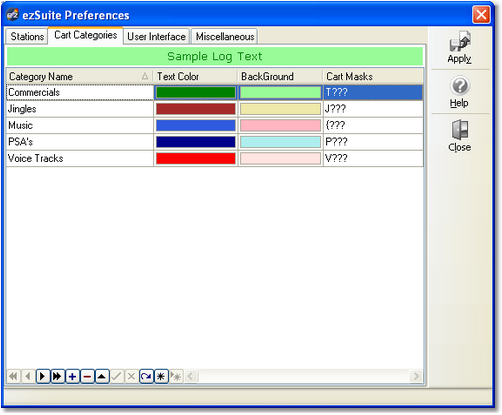502x415 pixels.
Task: Click the Text Color column header
Action: click(x=195, y=76)
